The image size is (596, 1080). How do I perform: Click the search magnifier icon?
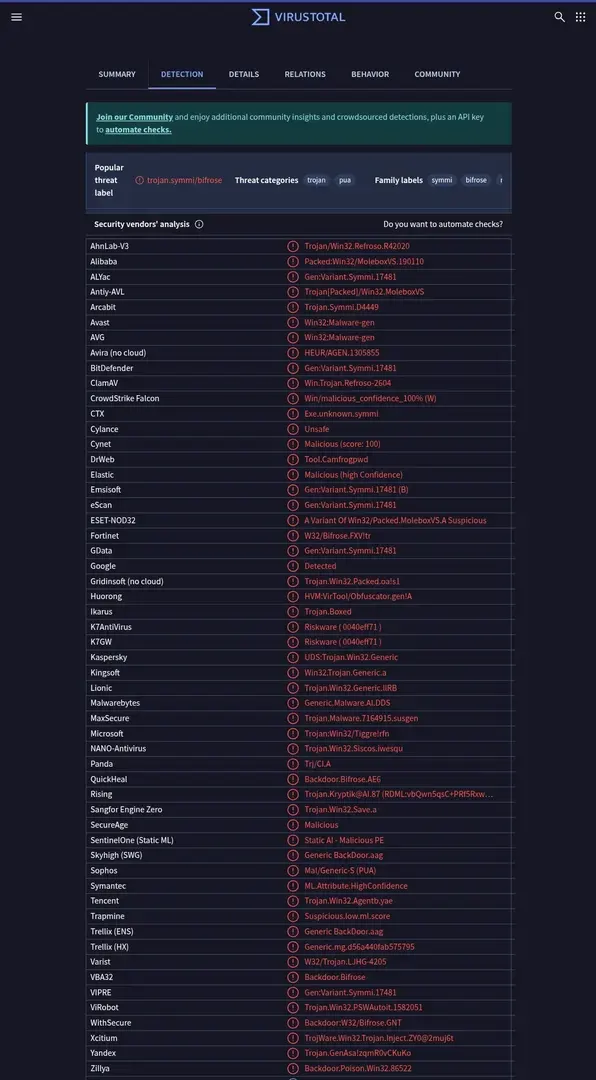(559, 17)
